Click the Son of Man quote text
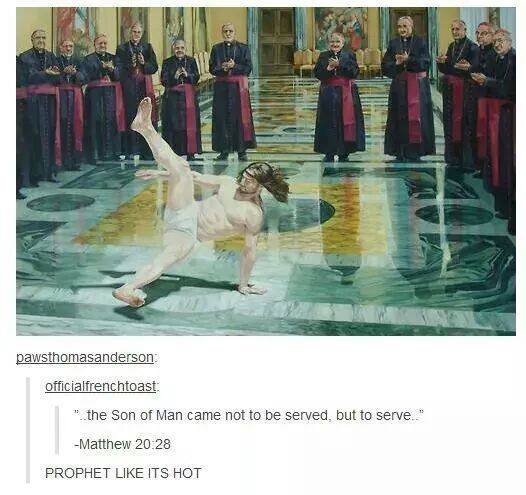The width and height of the screenshot is (526, 495). [x=249, y=416]
